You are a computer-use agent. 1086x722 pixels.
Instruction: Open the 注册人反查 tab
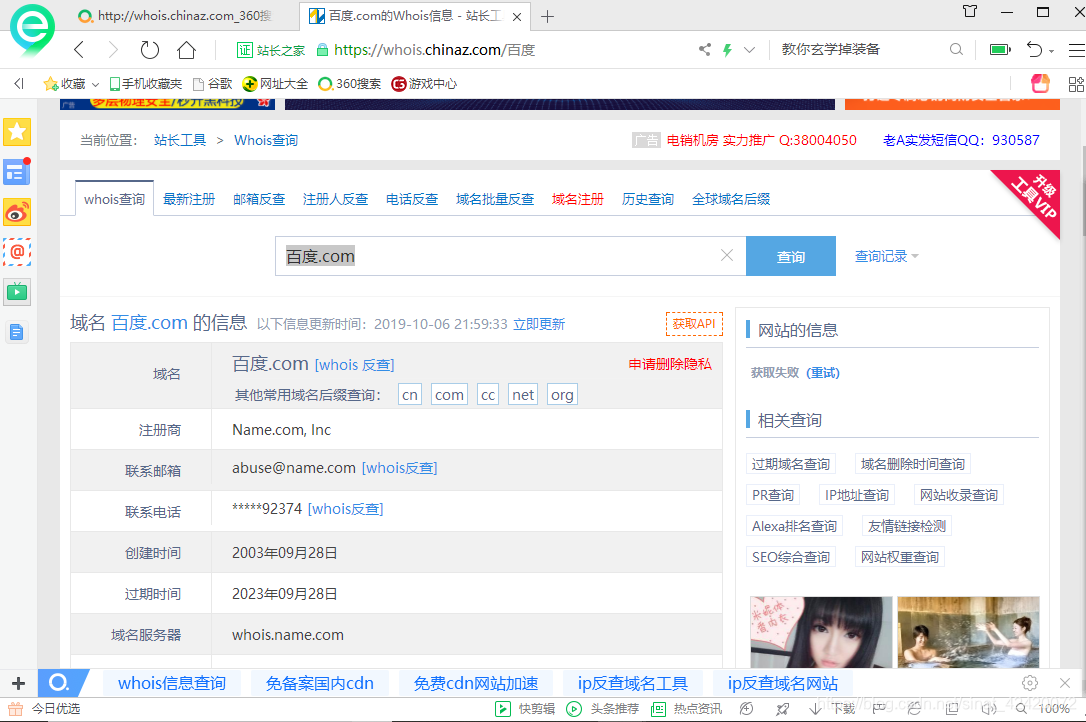335,199
